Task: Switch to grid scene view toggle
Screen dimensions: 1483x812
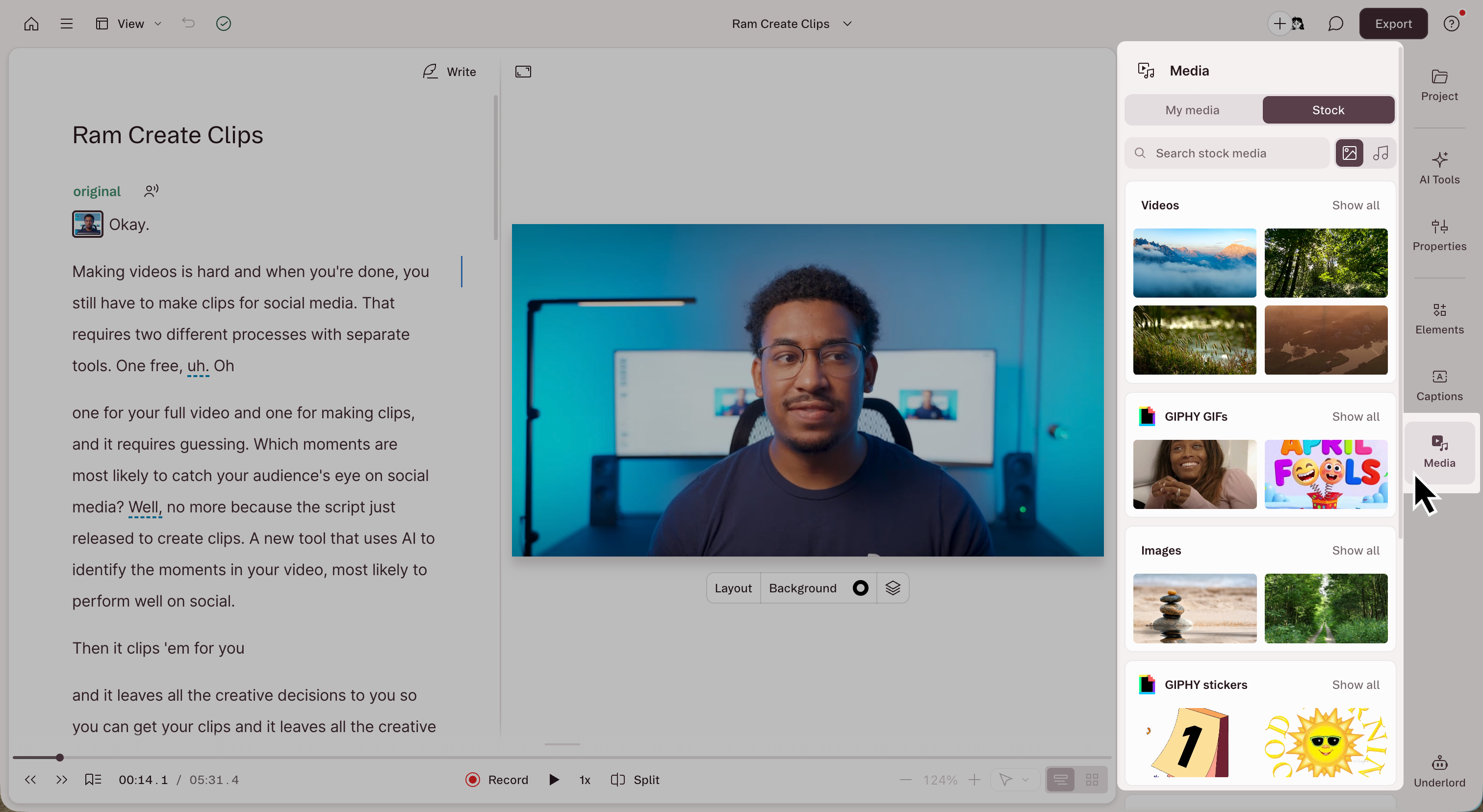Action: point(1092,780)
